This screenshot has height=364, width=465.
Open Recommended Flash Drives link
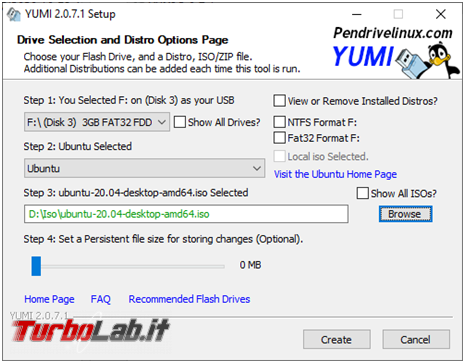point(189,299)
